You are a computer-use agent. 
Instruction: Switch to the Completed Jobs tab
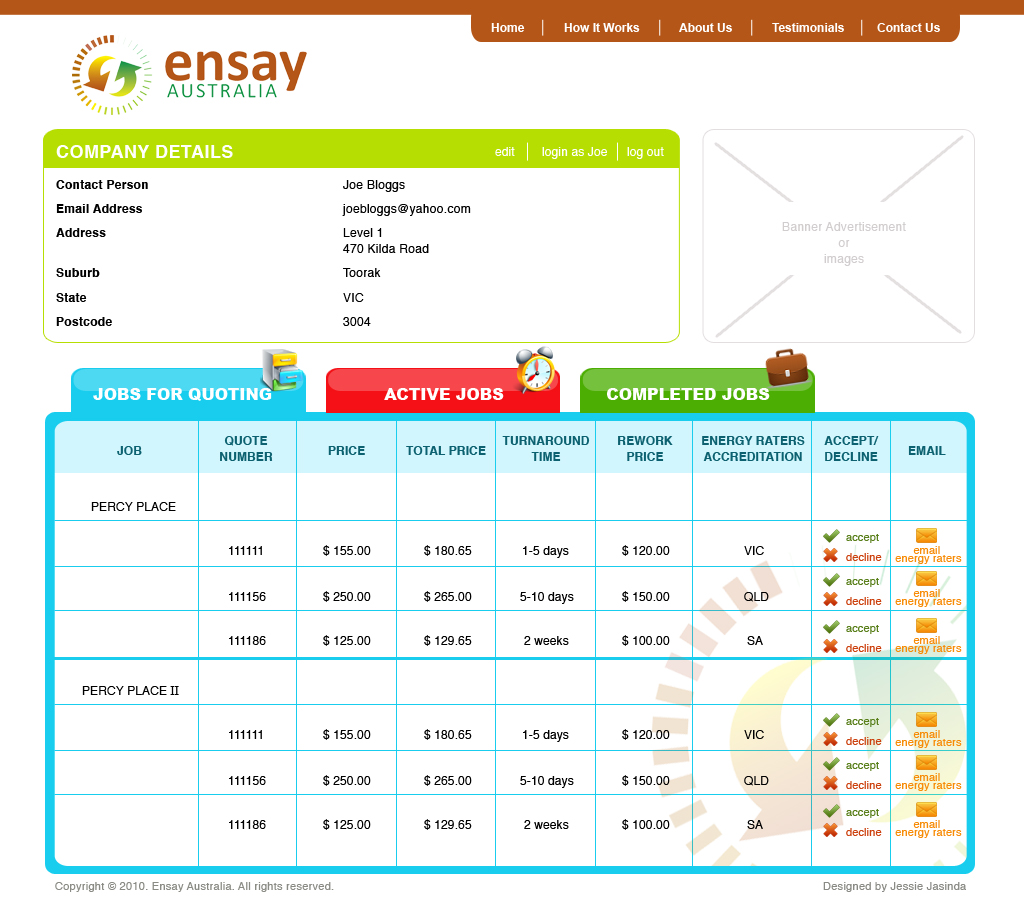[697, 392]
